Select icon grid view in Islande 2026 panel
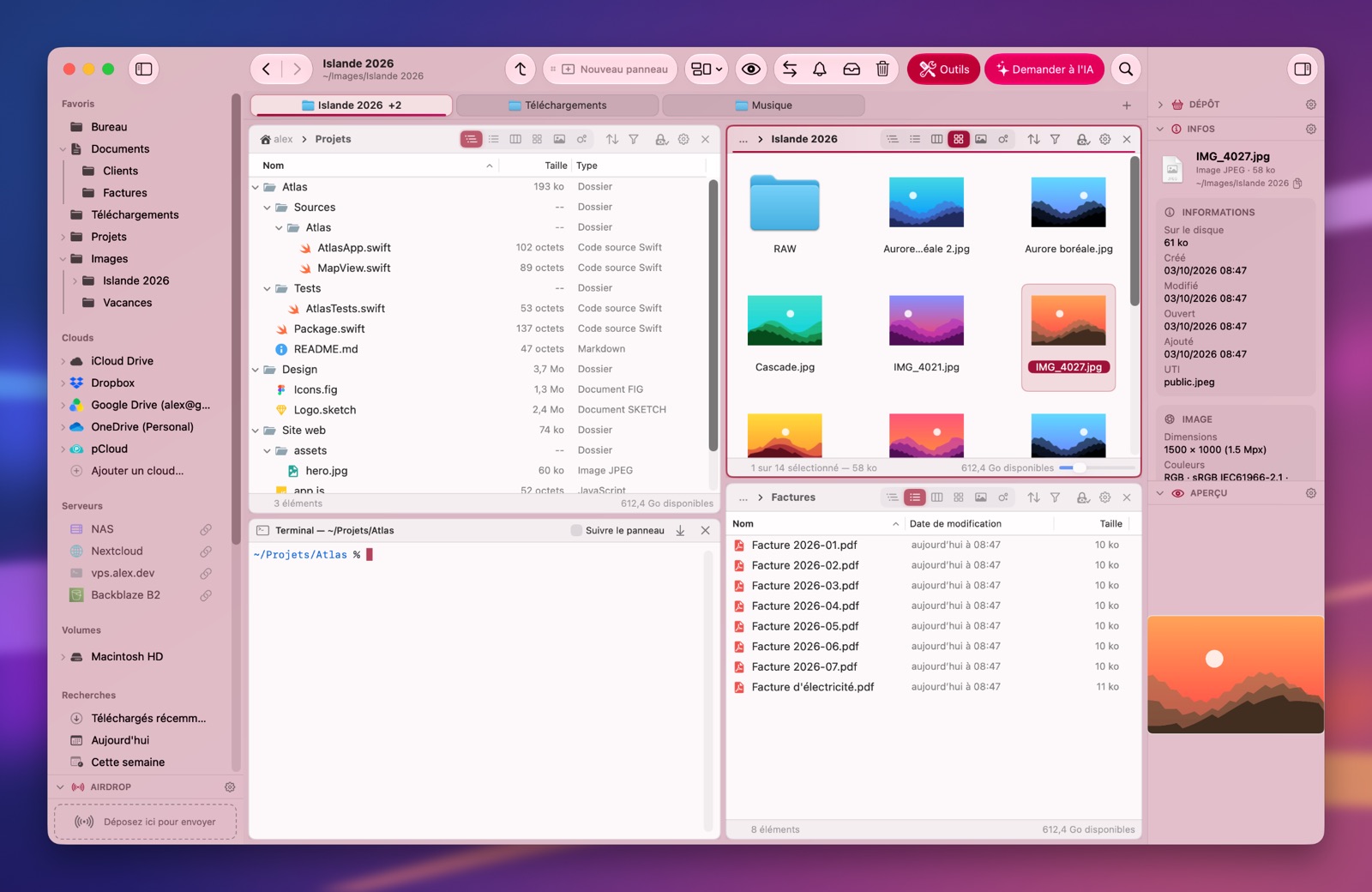The height and width of the screenshot is (892, 1372). tap(959, 139)
